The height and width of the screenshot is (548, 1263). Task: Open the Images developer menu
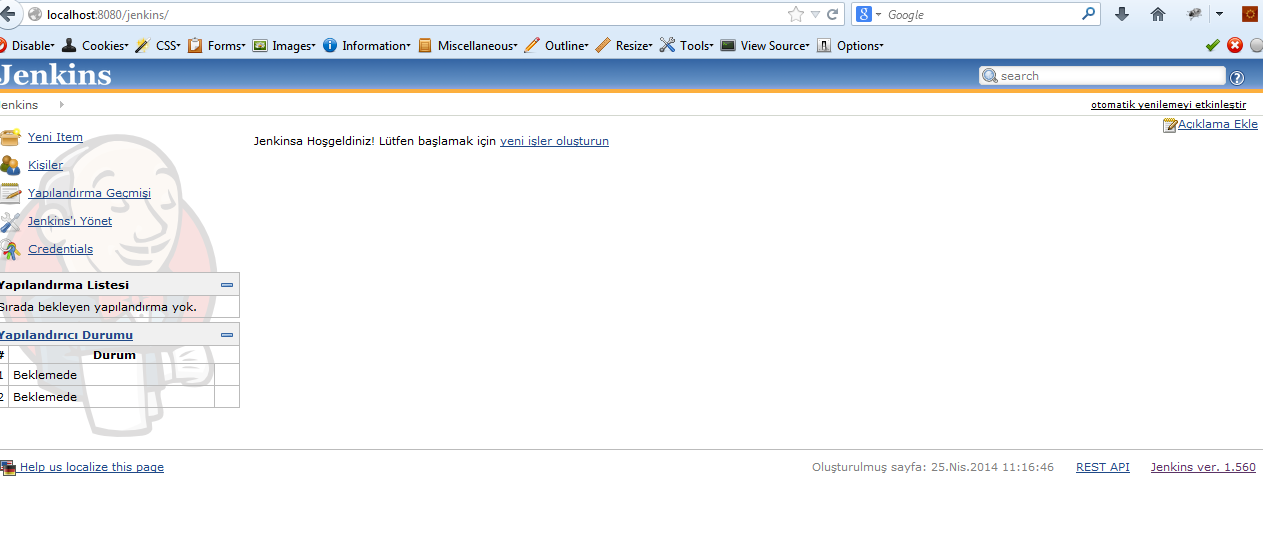(x=284, y=45)
